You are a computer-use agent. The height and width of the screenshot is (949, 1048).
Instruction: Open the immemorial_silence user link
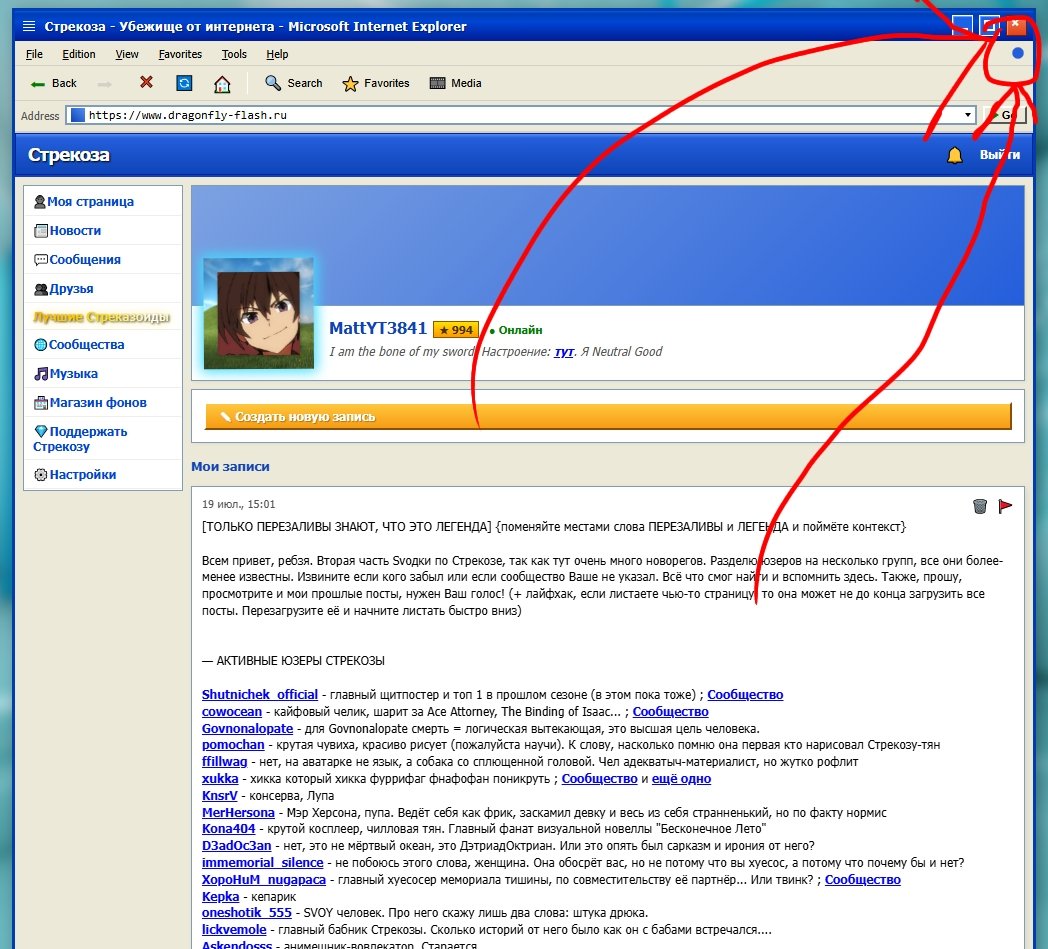[263, 863]
